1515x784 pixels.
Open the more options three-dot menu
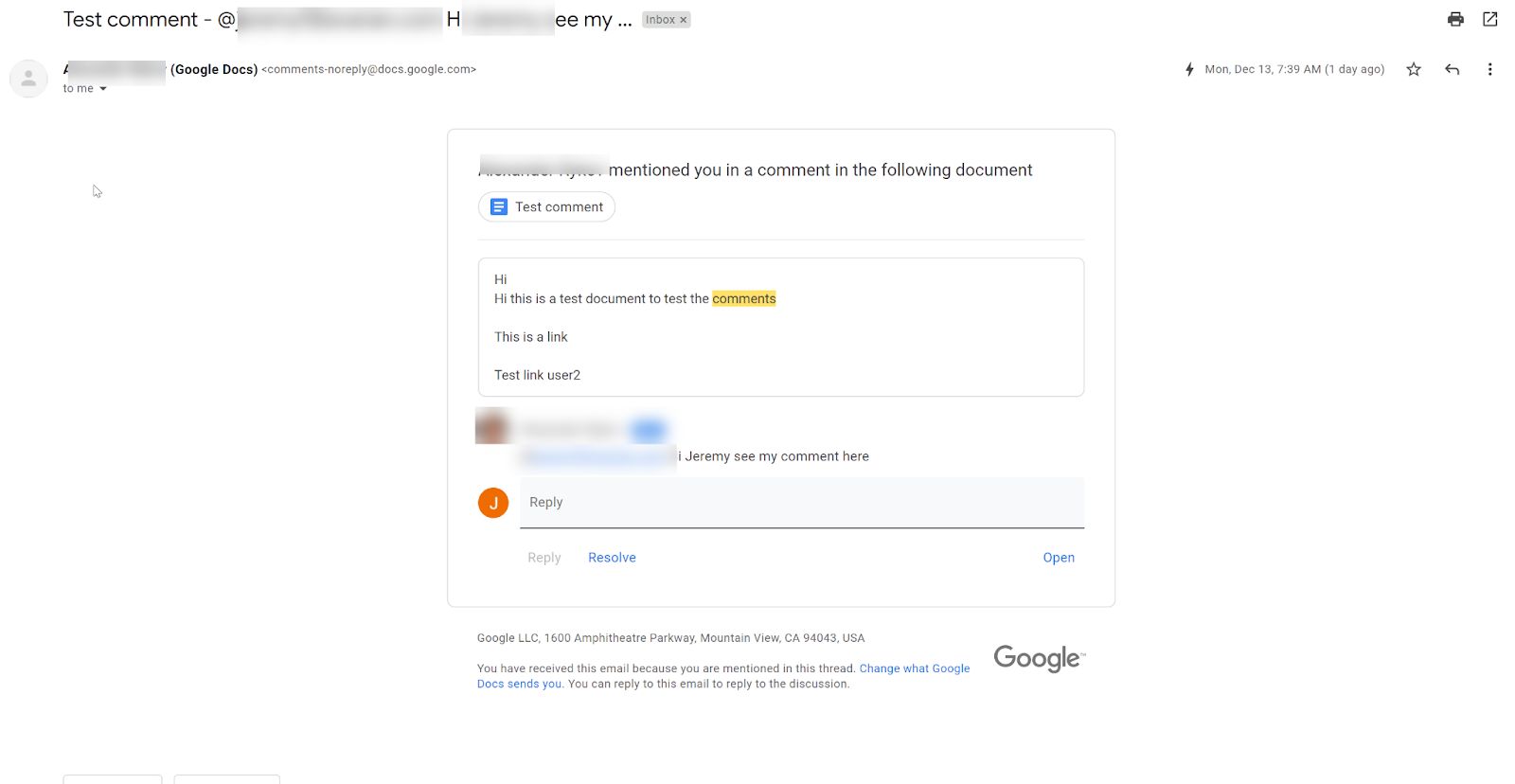[1489, 69]
